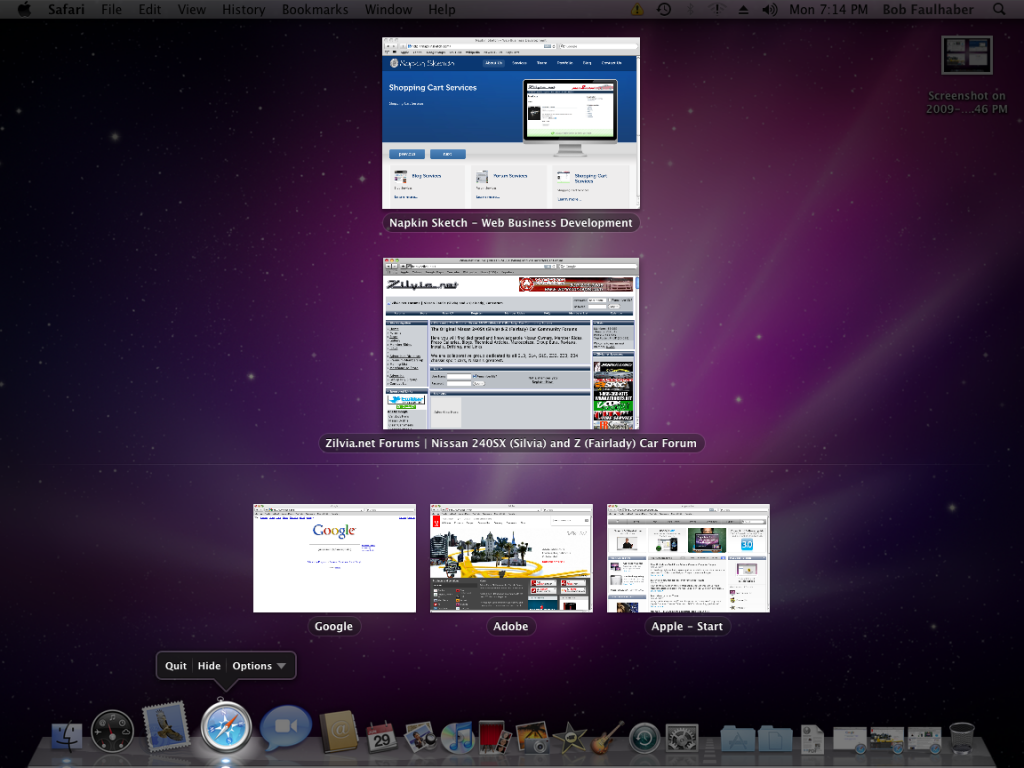The height and width of the screenshot is (768, 1024).
Task: Open the Applications folder stack in Dock
Action: (737, 739)
